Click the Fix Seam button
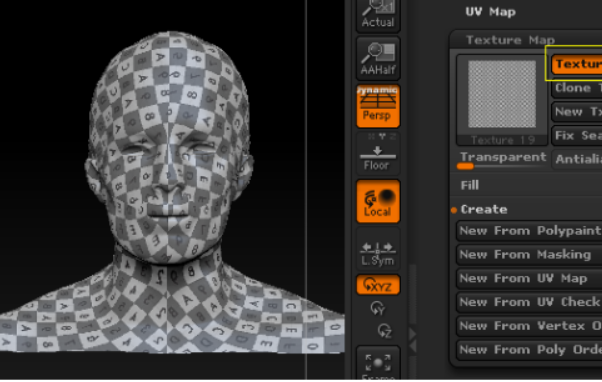The height and width of the screenshot is (382, 602). click(577, 136)
